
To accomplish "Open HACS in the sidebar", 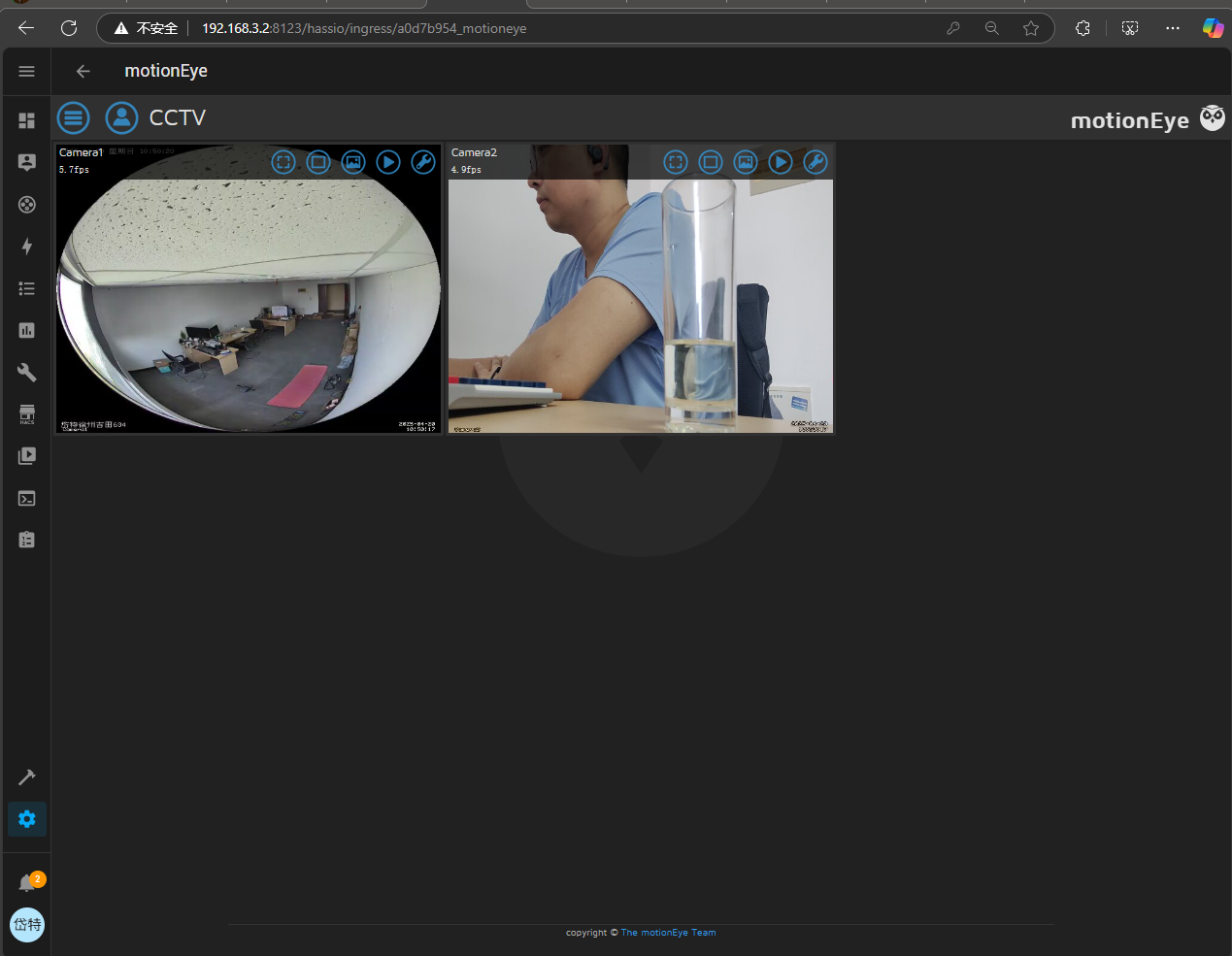I will tap(27, 414).
